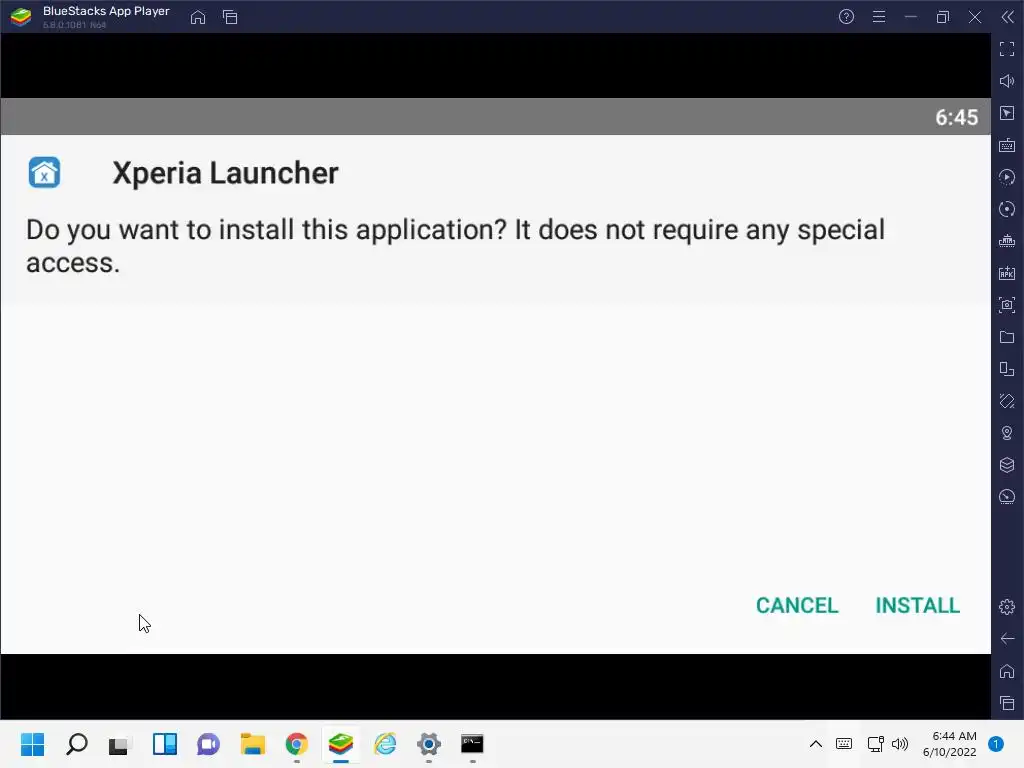Open the set location pin icon
Screen dimensions: 1024x768
pos(1007,433)
